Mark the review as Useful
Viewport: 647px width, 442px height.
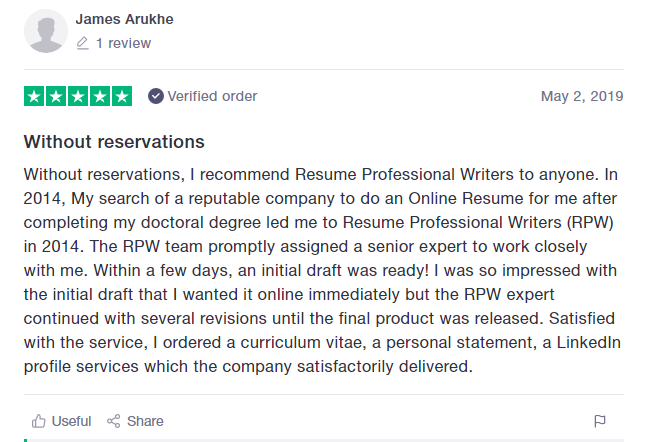pyautogui.click(x=71, y=421)
